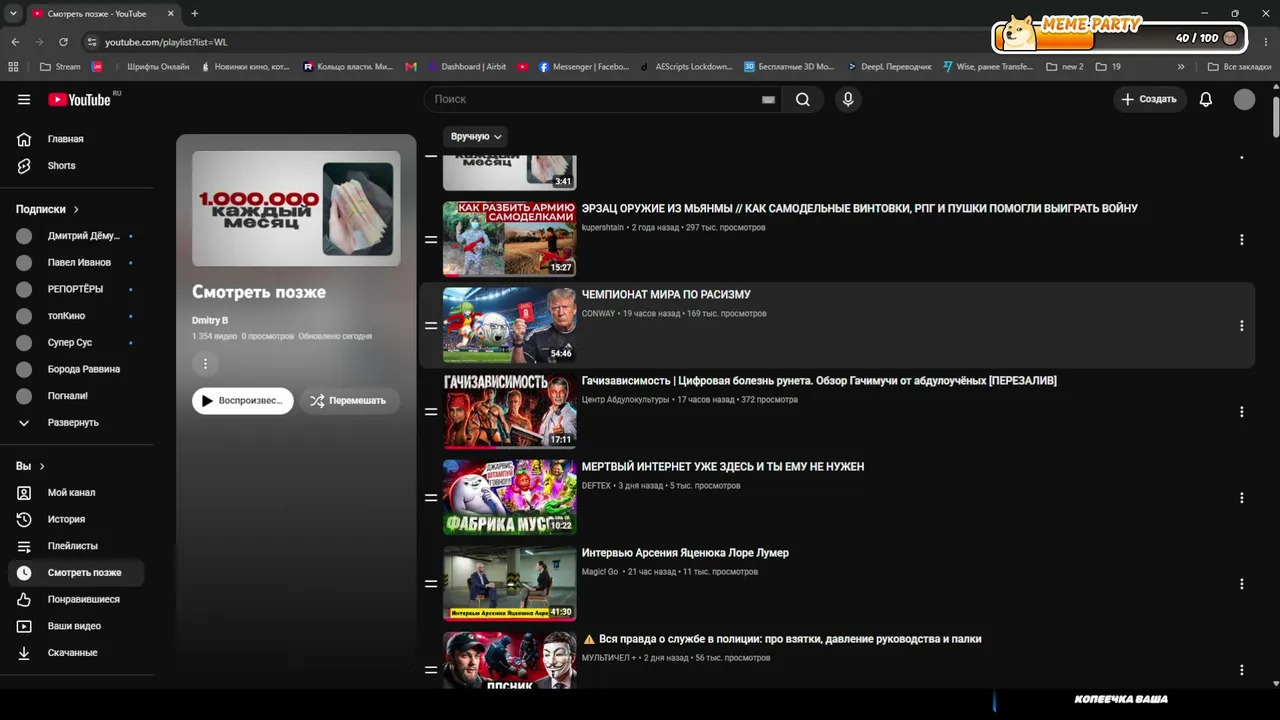Open the Супер Сус subscription channel
Viewport: 1280px width, 720px height.
[77, 343]
